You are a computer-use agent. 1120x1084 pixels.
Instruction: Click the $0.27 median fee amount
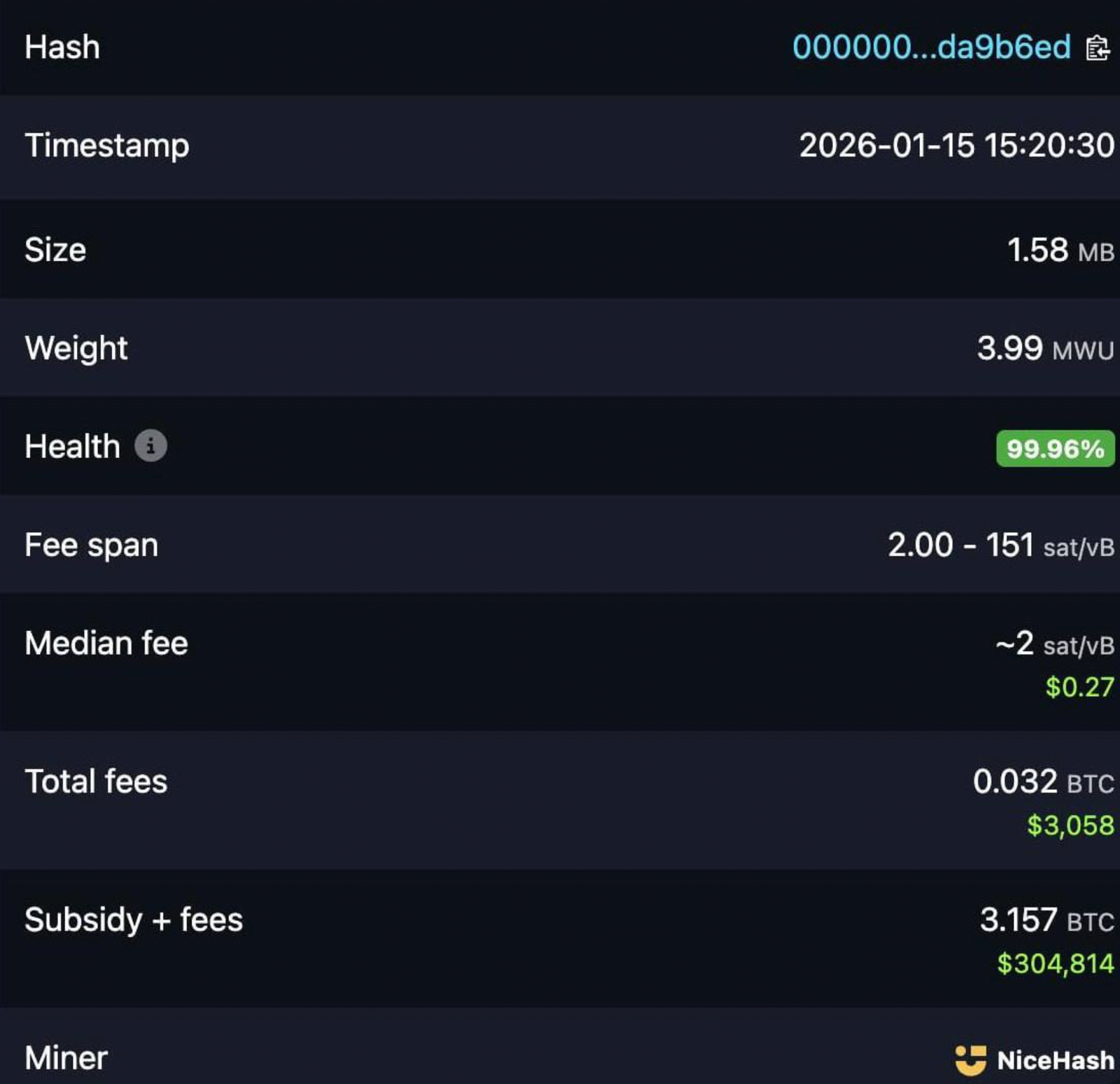(x=1079, y=687)
